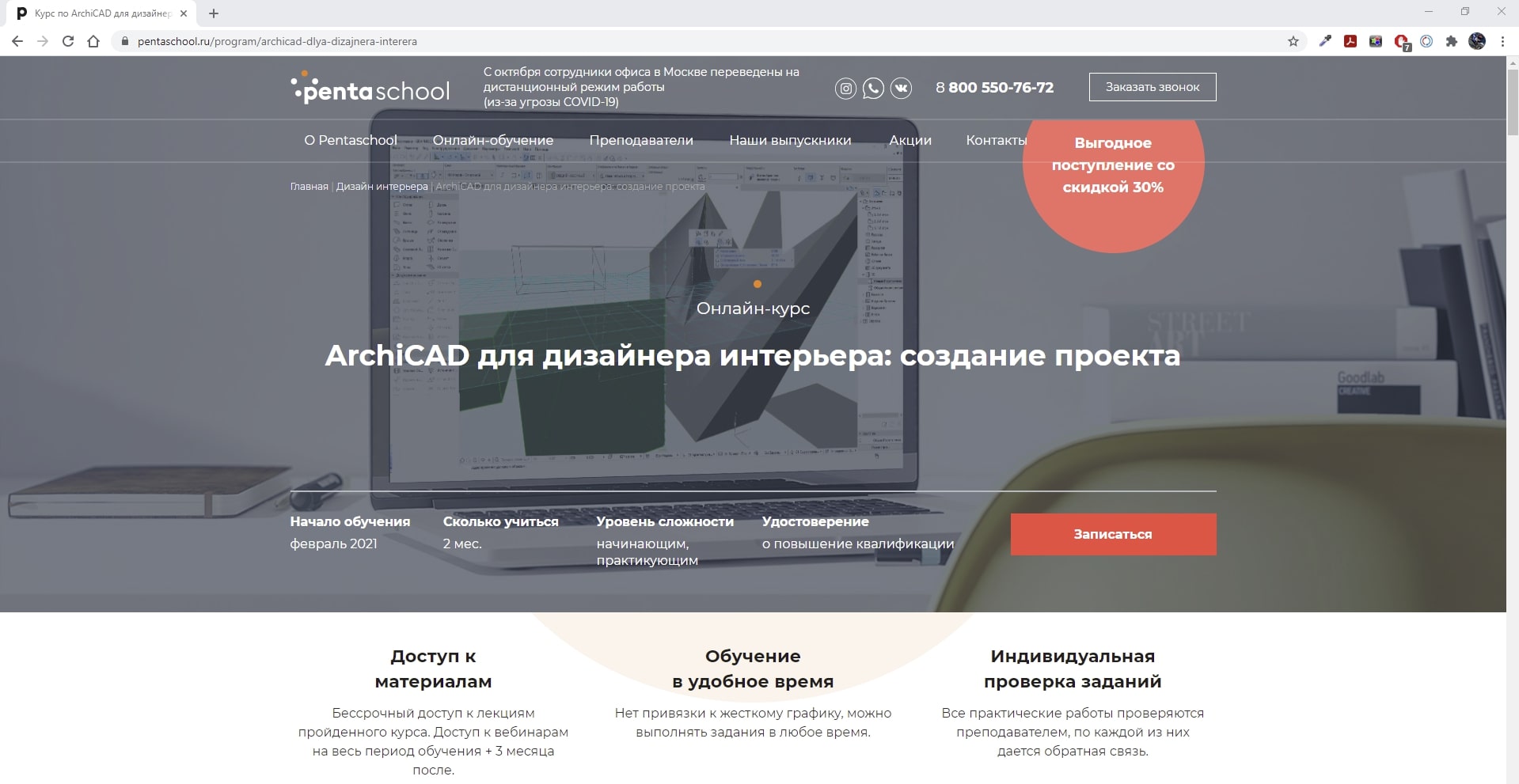
Task: Click the 'Обучение в удобное время' heading
Action: pyautogui.click(x=753, y=668)
